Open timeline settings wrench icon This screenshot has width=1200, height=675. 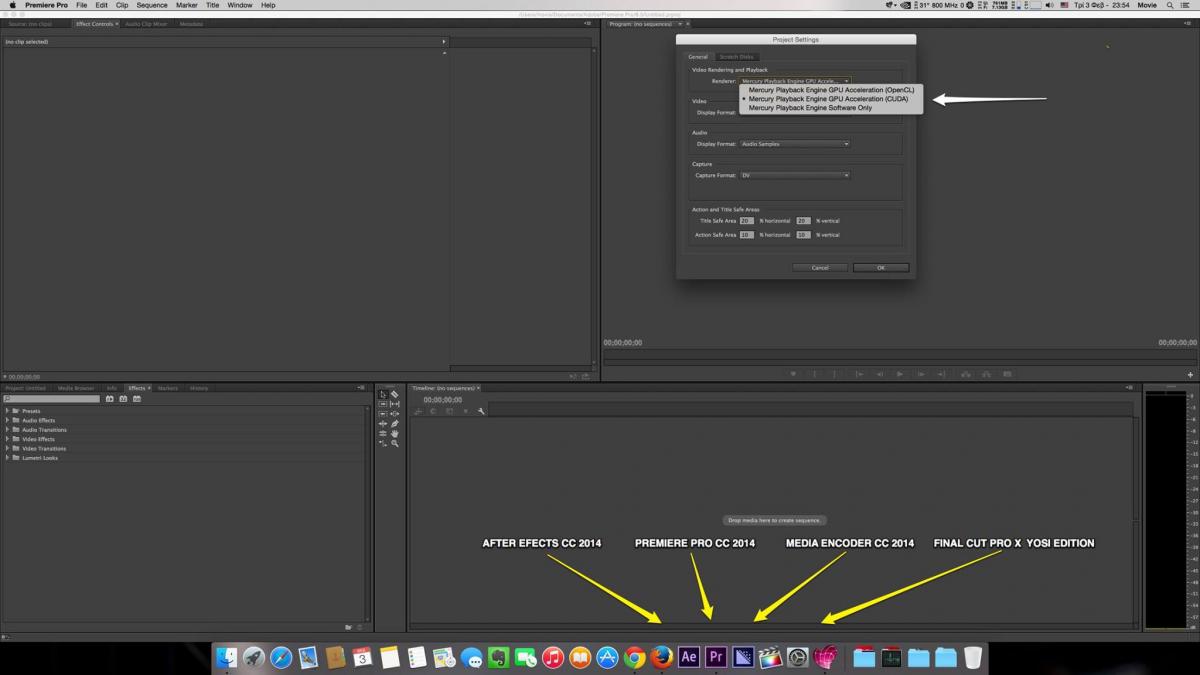point(481,411)
